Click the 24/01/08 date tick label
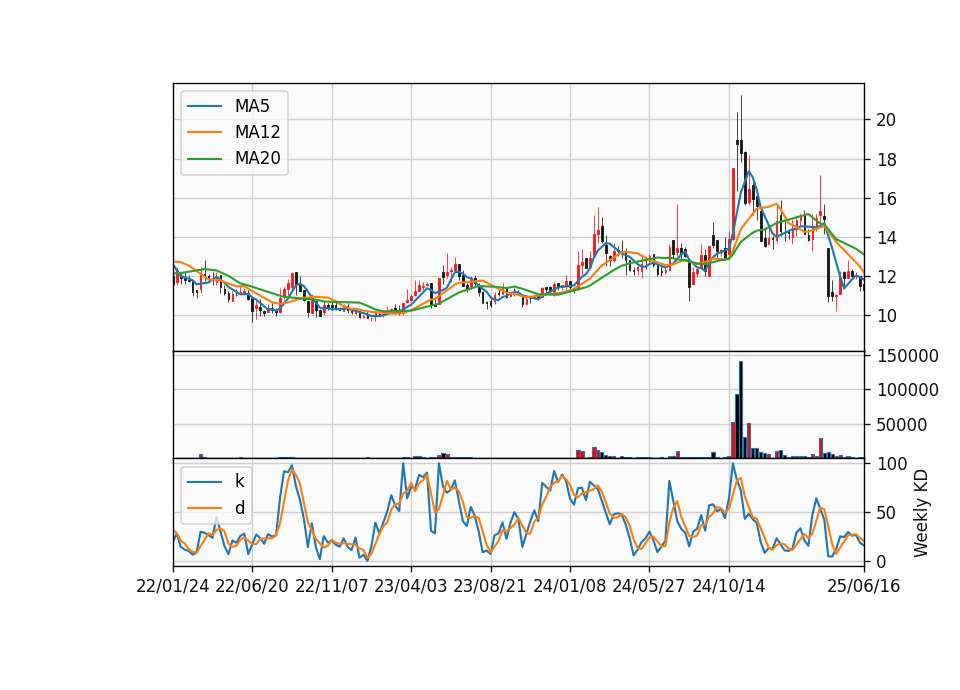 pyautogui.click(x=569, y=586)
